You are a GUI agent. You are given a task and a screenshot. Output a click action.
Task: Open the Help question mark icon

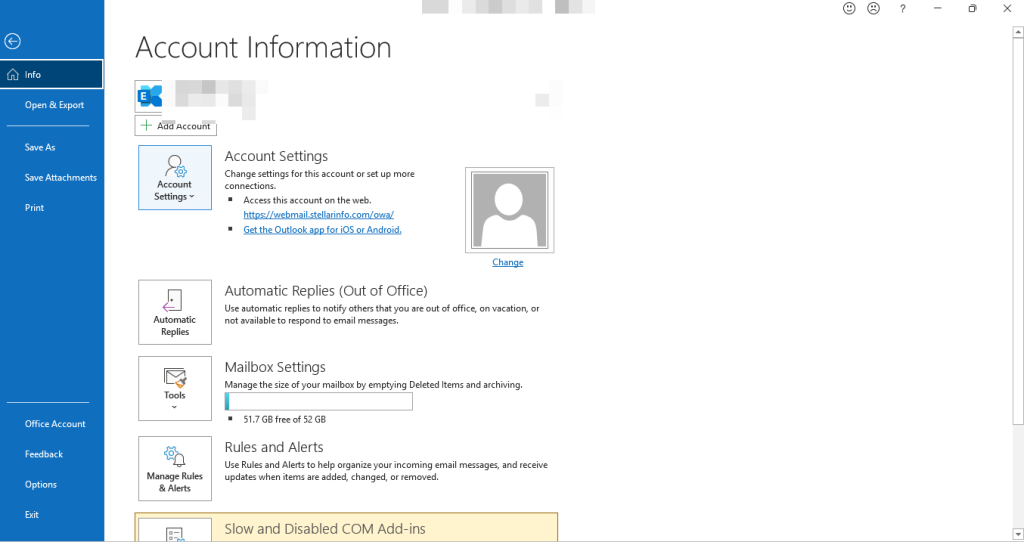(x=903, y=8)
